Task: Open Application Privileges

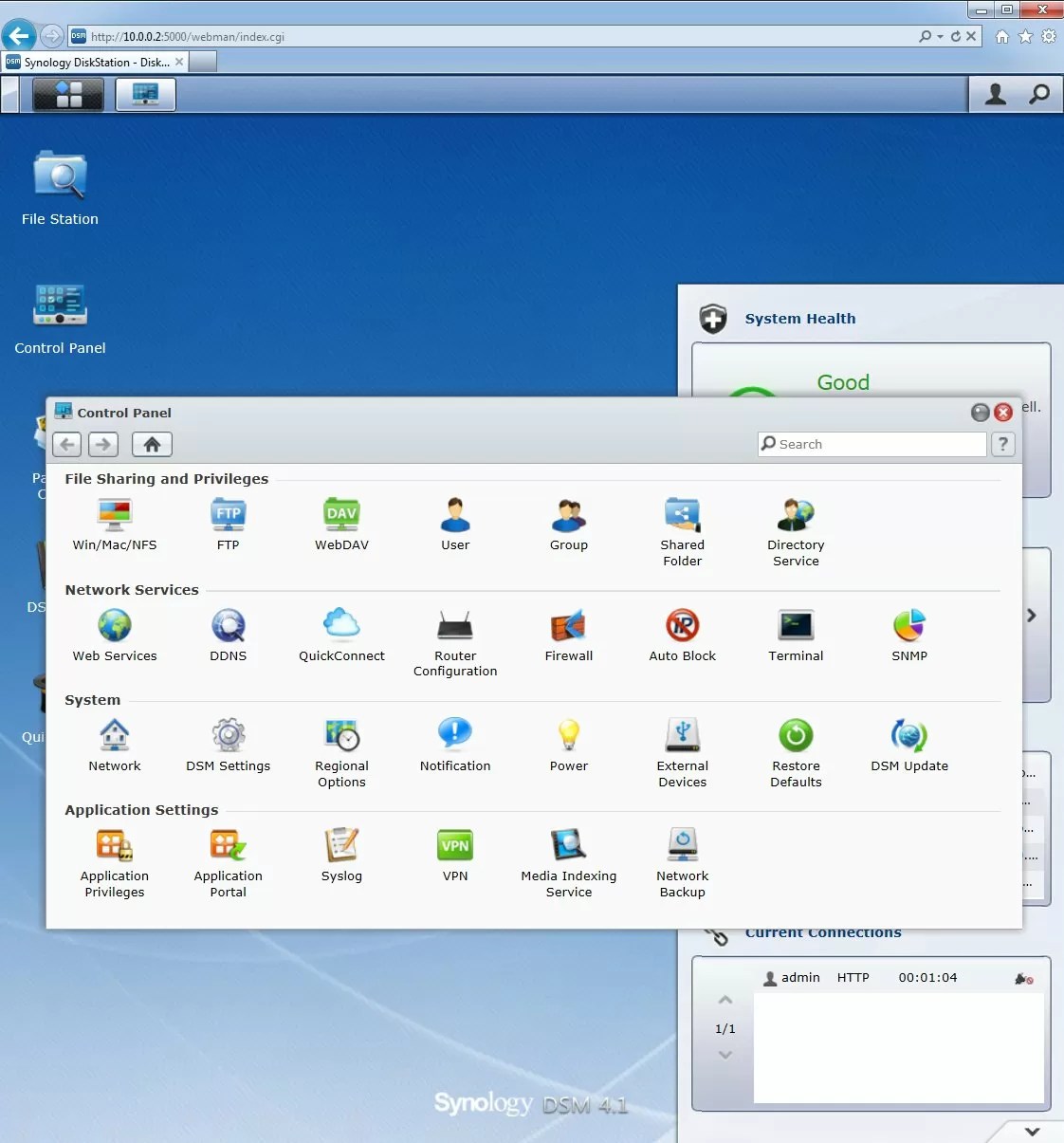Action: tap(115, 862)
